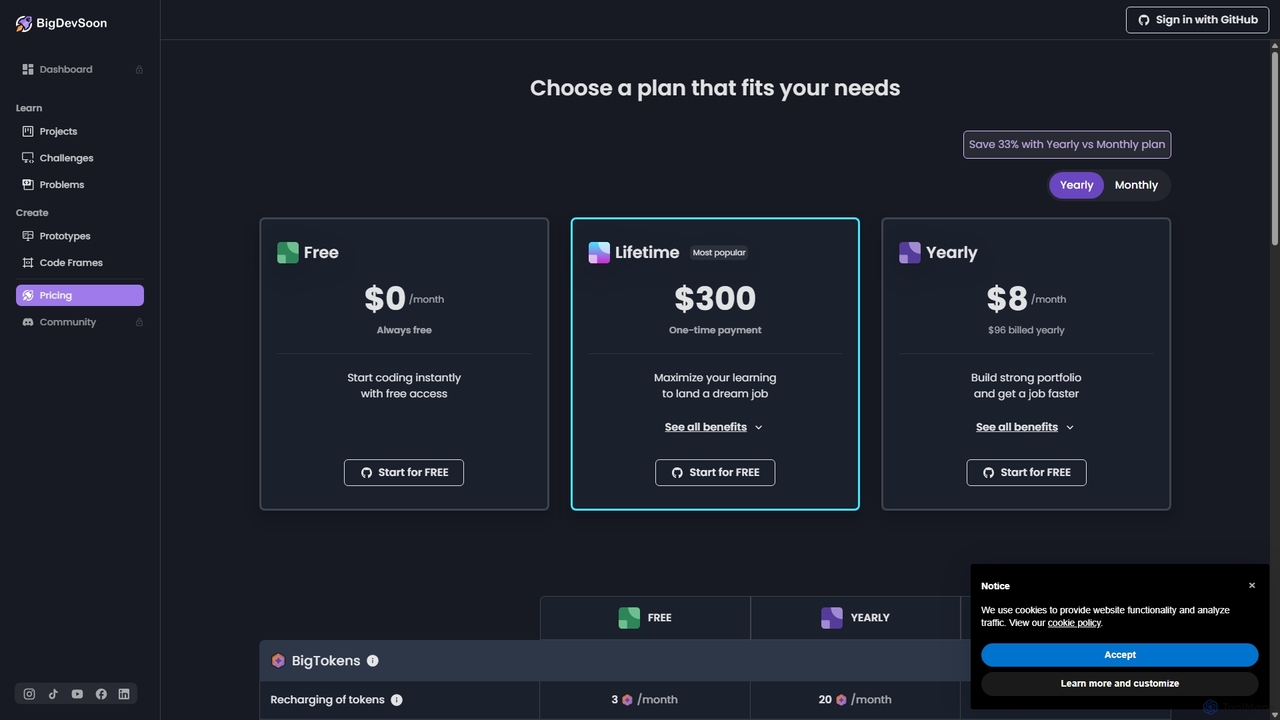
Task: Select Pricing in sidebar
Action: point(80,295)
